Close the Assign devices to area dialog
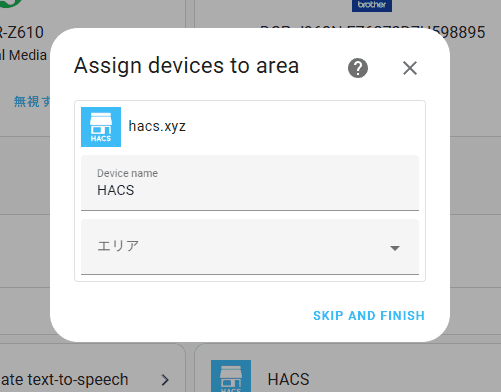The height and width of the screenshot is (392, 501). [410, 68]
